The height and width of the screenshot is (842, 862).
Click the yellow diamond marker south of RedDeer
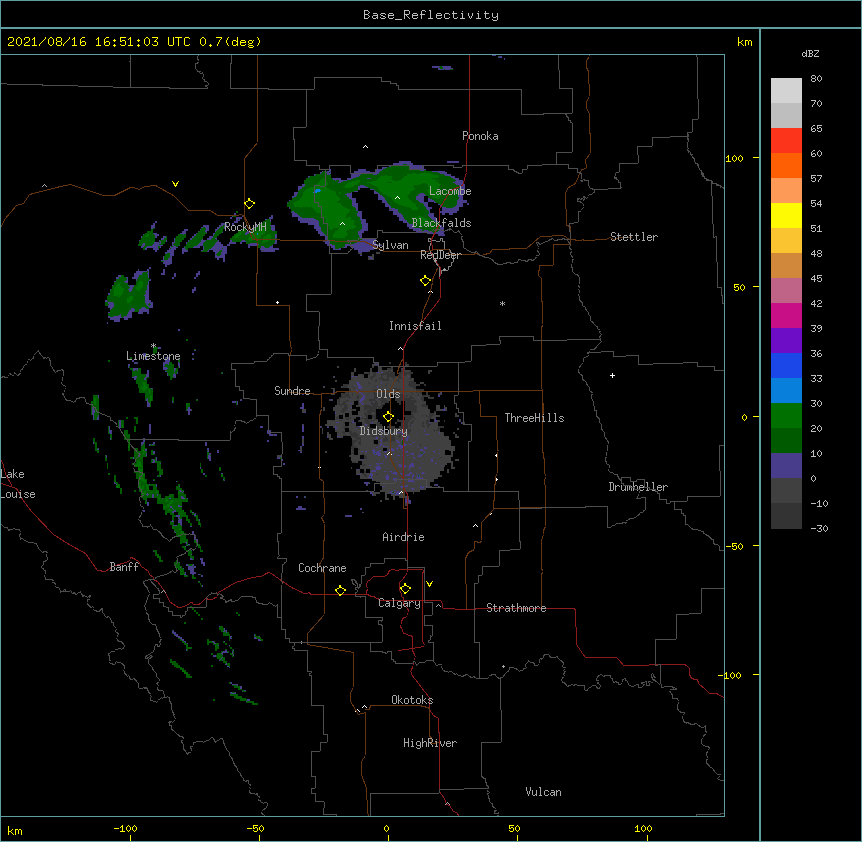coord(425,281)
